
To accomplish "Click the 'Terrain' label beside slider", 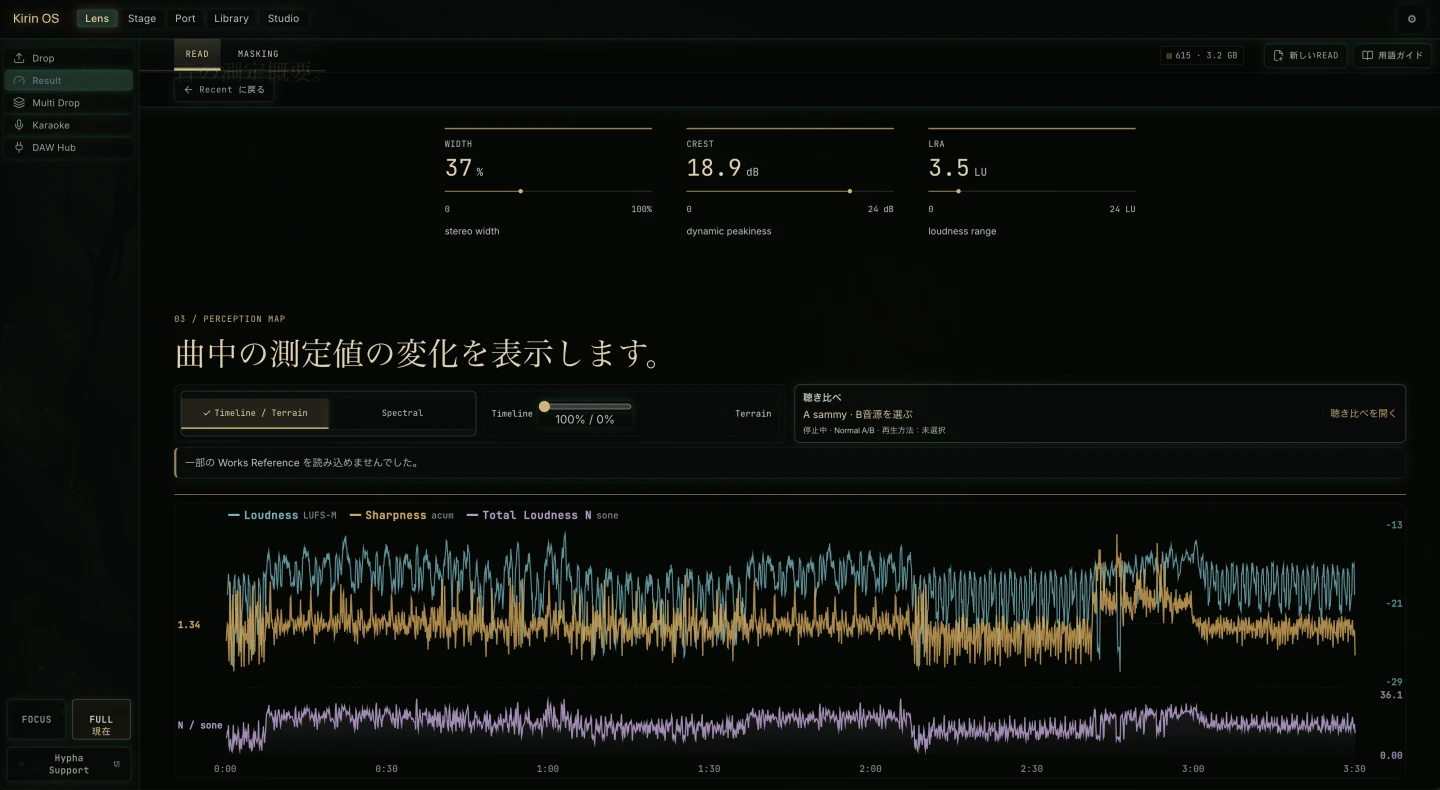I will tap(753, 413).
